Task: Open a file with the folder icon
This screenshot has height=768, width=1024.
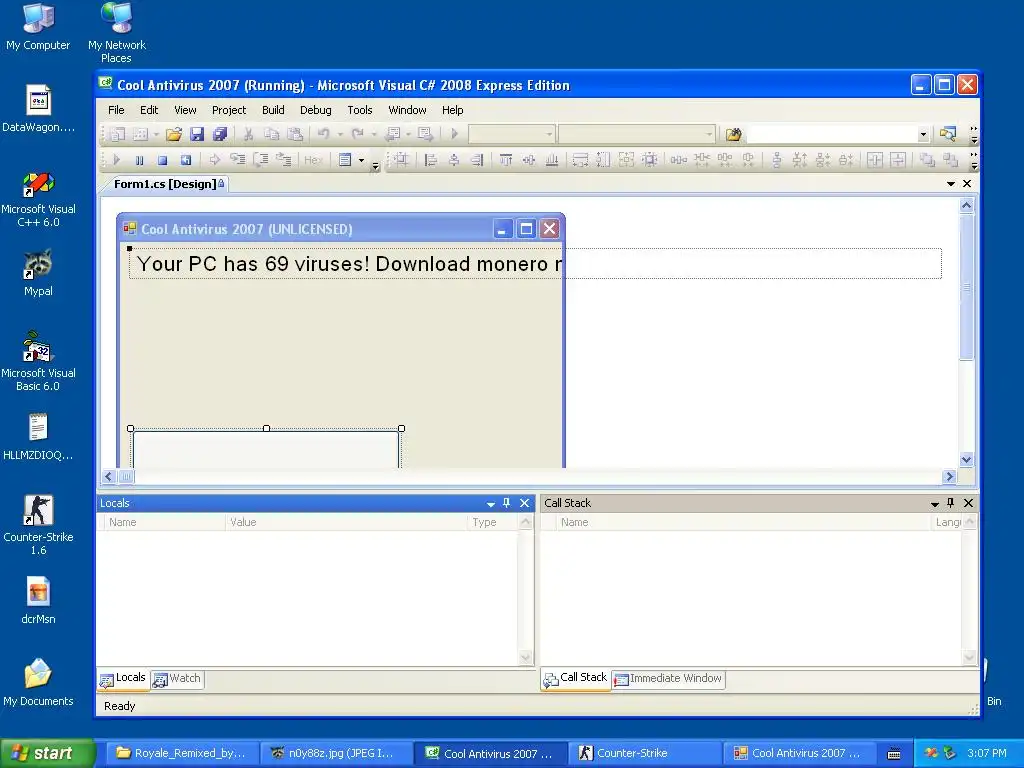Action: (x=174, y=135)
